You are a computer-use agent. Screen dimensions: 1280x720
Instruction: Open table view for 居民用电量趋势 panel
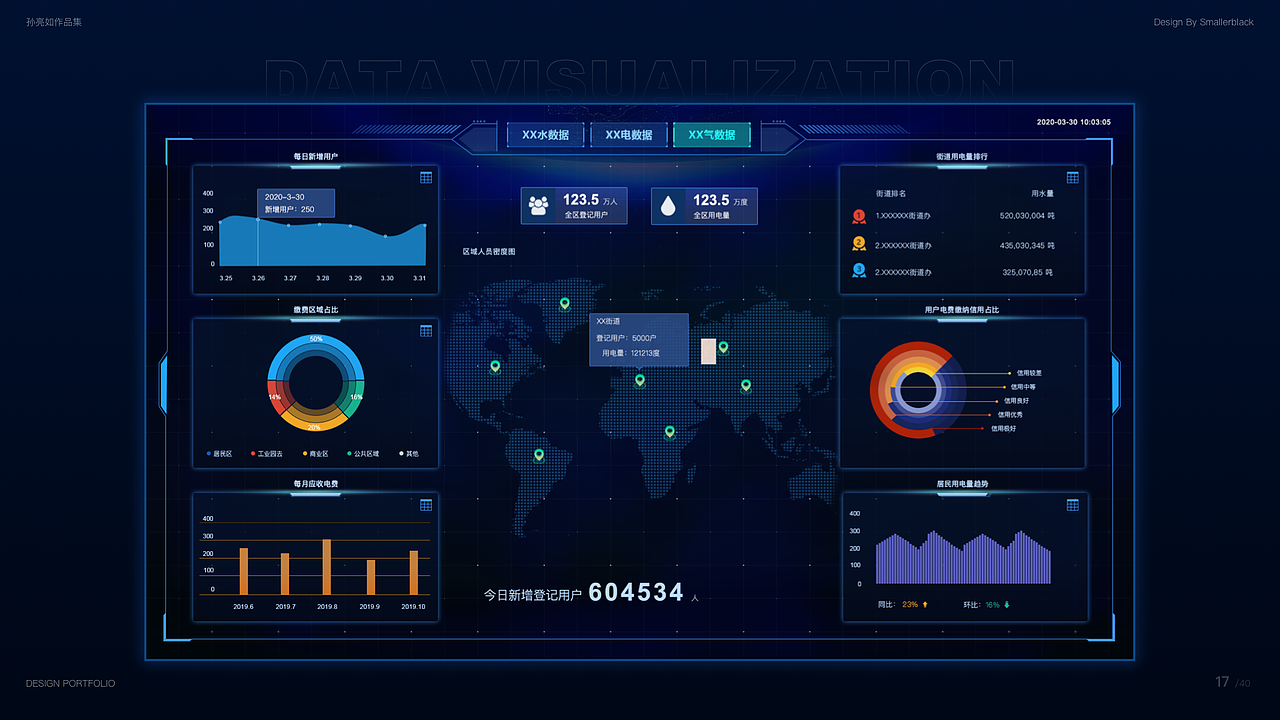tap(1073, 505)
